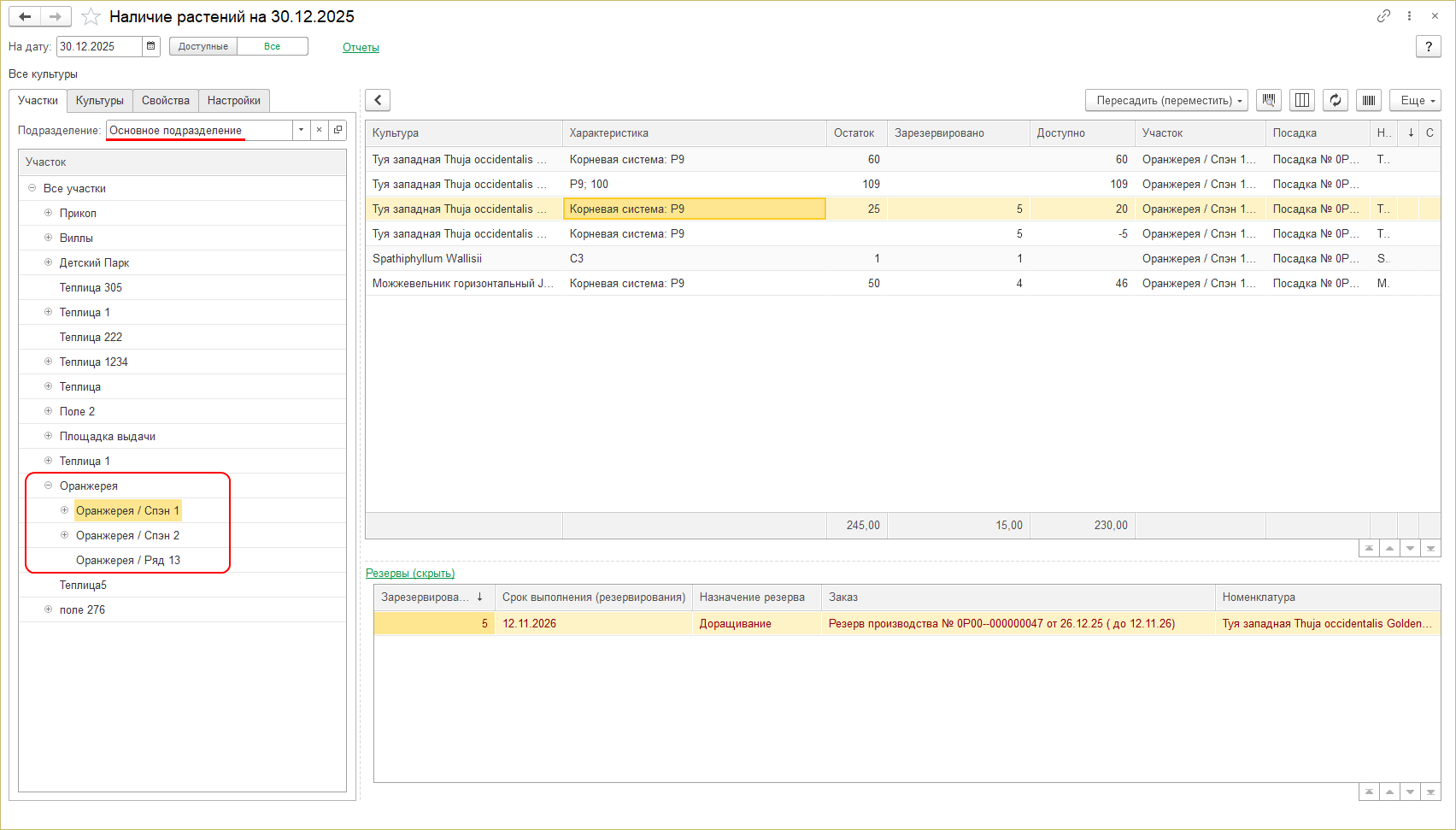This screenshot has height=830, width=1456.
Task: Copy page link via chain icon
Action: pyautogui.click(x=1383, y=16)
